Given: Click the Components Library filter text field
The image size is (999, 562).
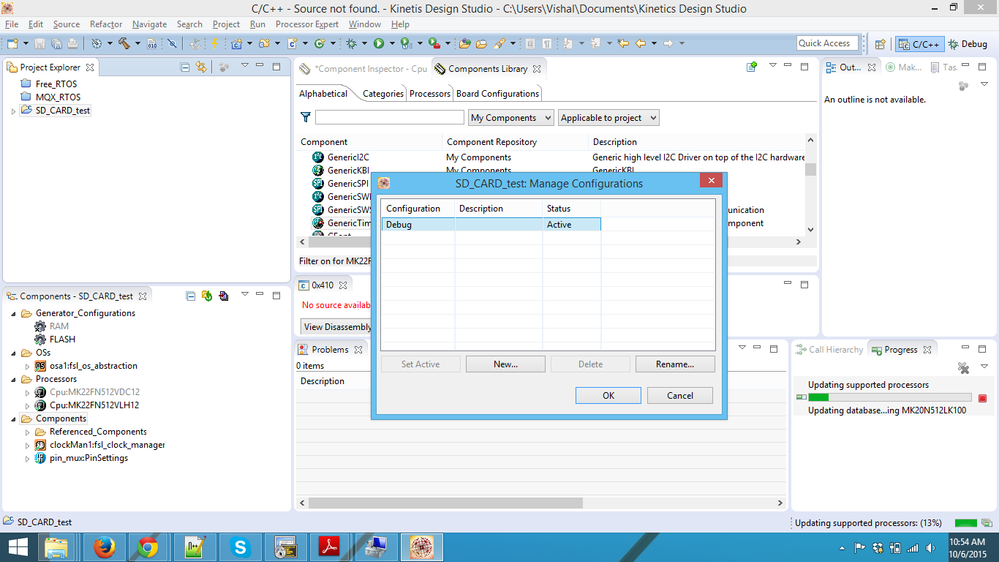Looking at the screenshot, I should [x=389, y=117].
